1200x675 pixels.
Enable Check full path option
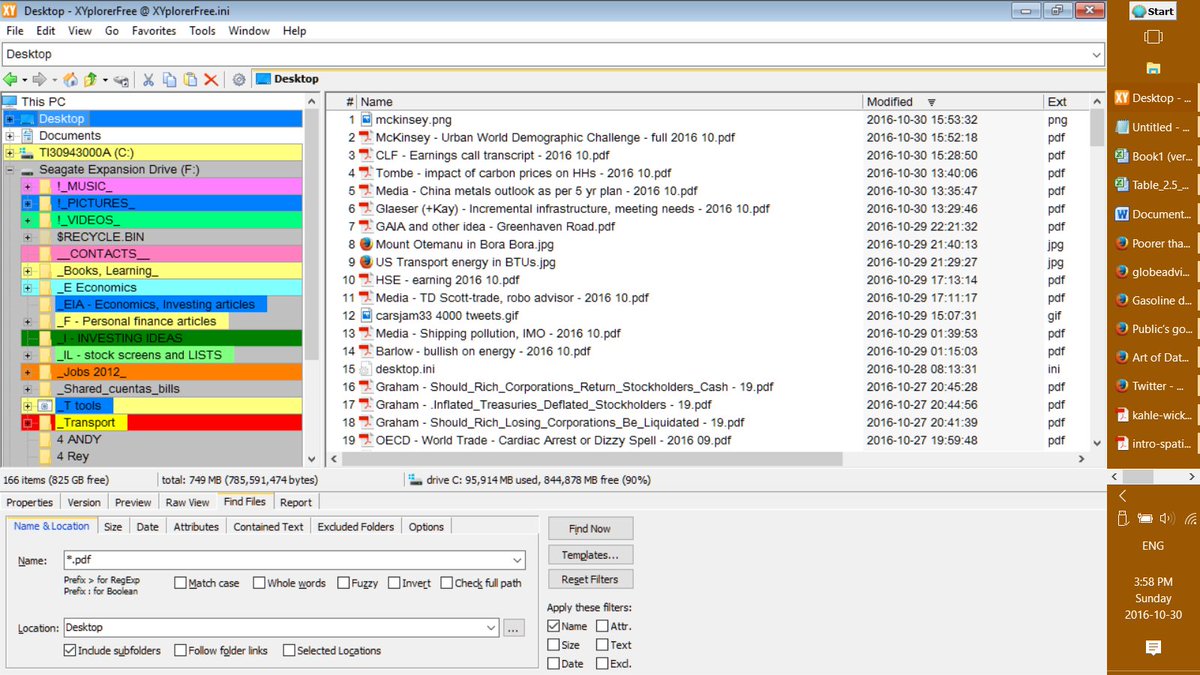point(446,583)
